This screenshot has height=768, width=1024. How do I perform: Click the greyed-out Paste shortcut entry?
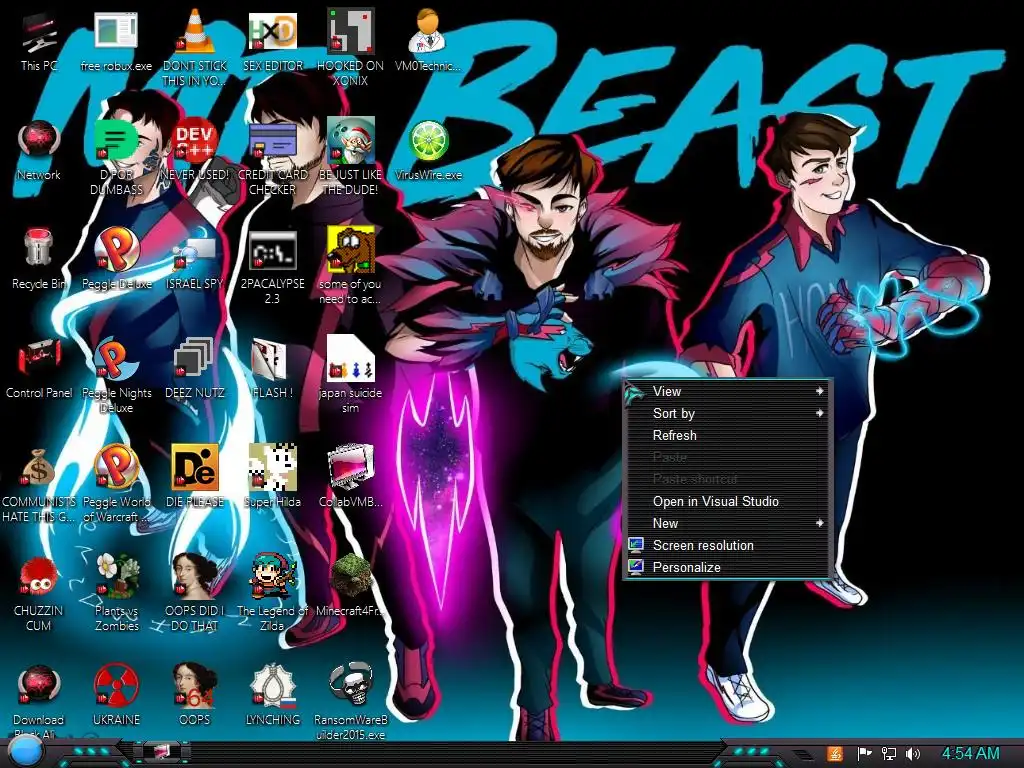tap(727, 479)
